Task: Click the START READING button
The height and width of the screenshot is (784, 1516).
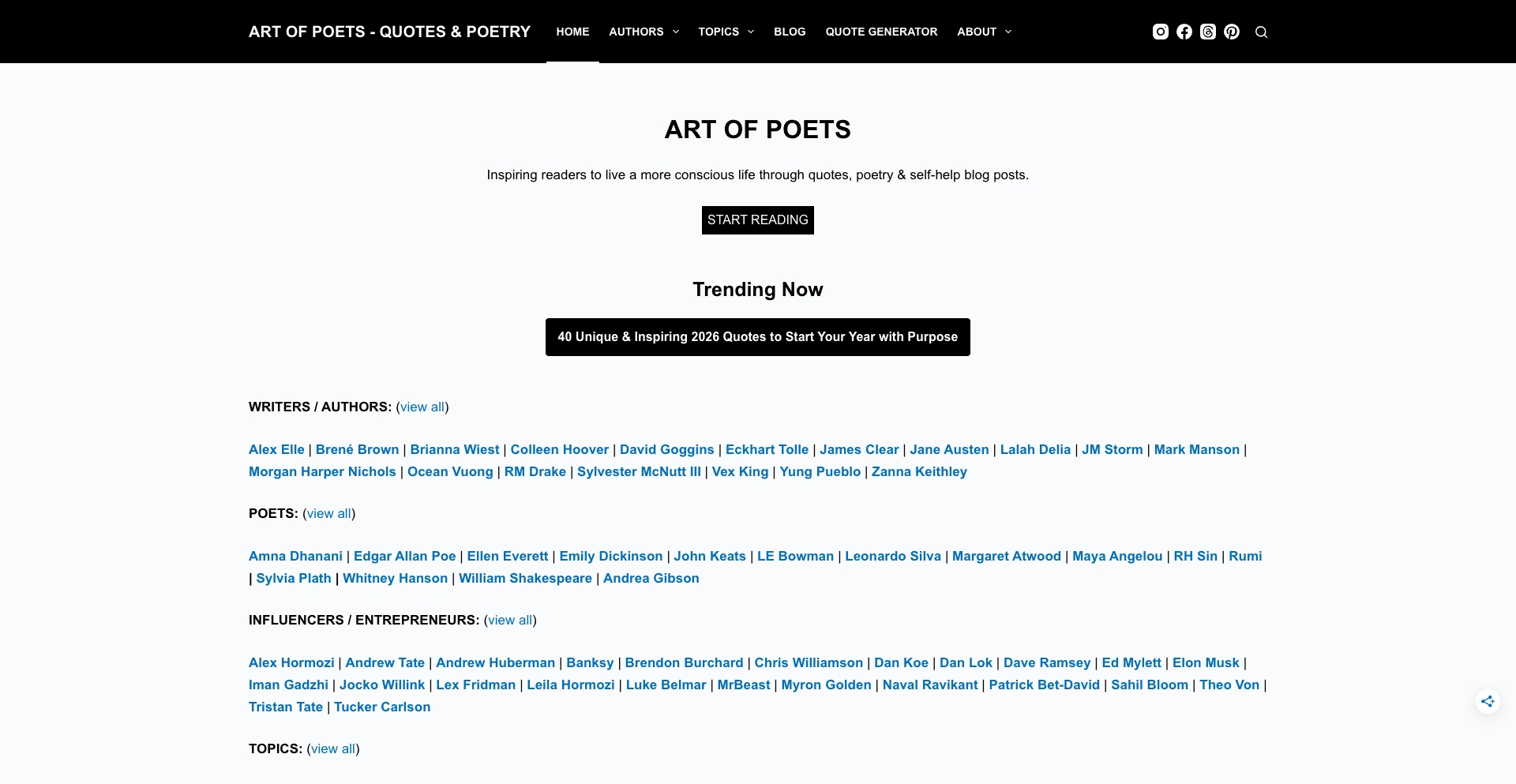Action: [757, 219]
